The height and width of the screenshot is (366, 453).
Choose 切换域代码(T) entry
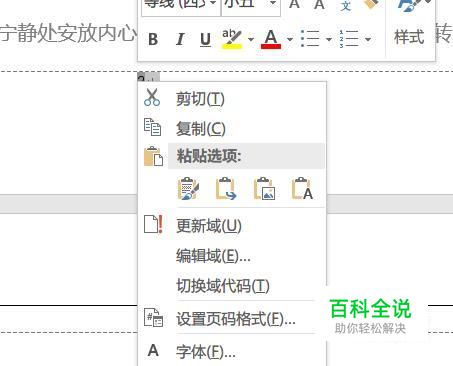(x=223, y=286)
